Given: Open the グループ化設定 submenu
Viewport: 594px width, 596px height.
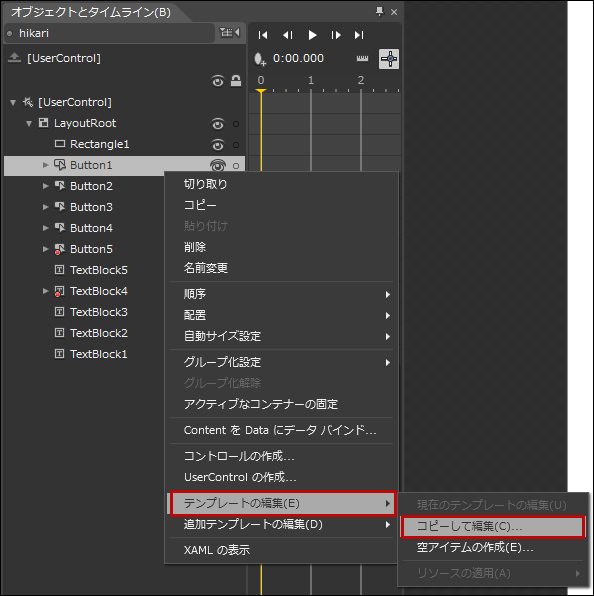Looking at the screenshot, I should (x=282, y=362).
